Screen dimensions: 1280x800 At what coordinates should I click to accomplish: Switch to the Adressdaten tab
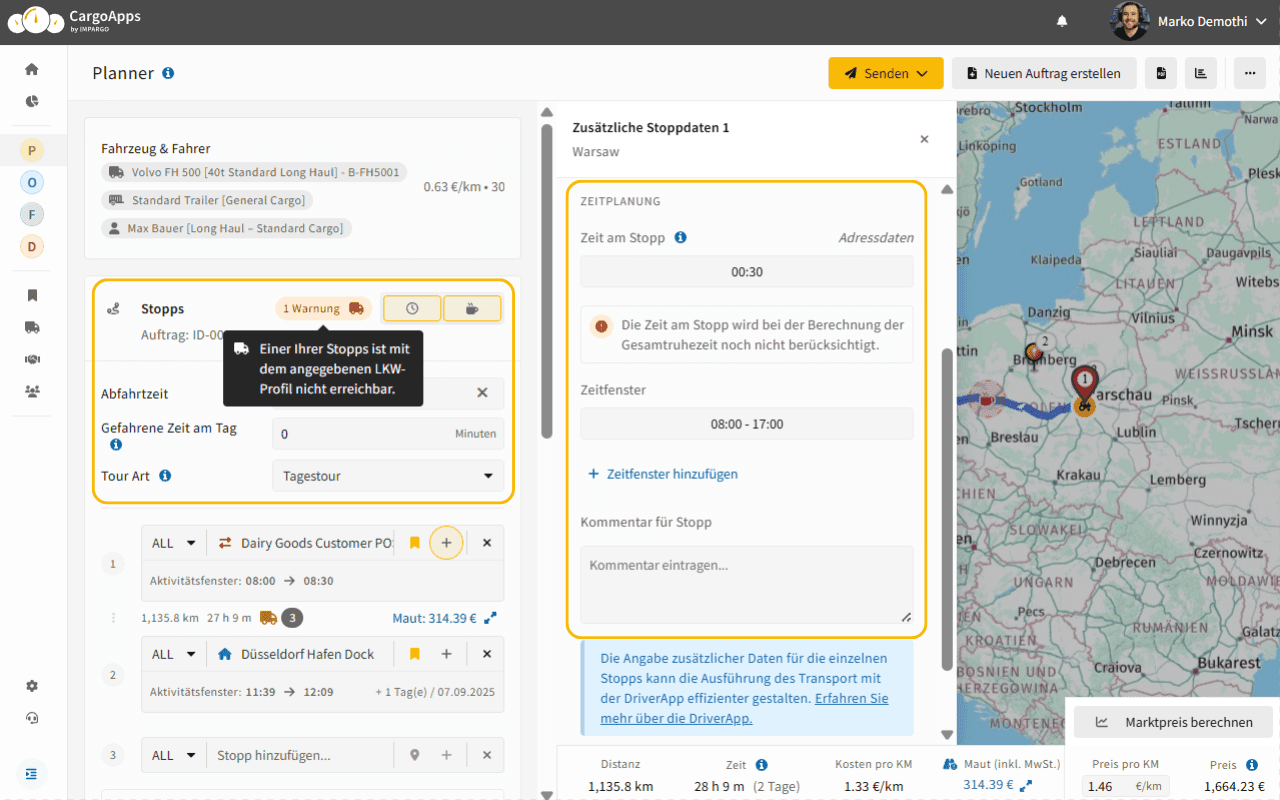pyautogui.click(x=875, y=238)
